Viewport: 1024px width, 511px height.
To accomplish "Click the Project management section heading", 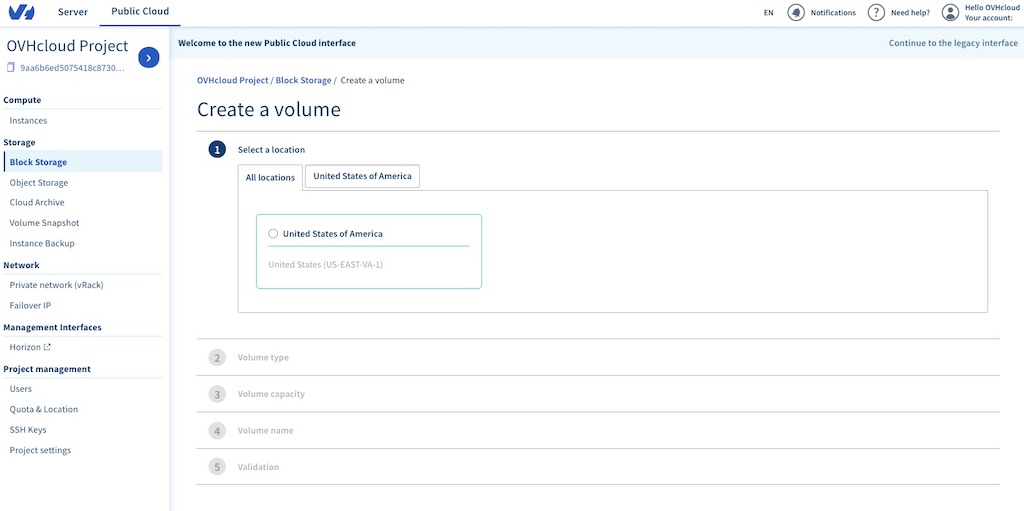I will point(47,369).
